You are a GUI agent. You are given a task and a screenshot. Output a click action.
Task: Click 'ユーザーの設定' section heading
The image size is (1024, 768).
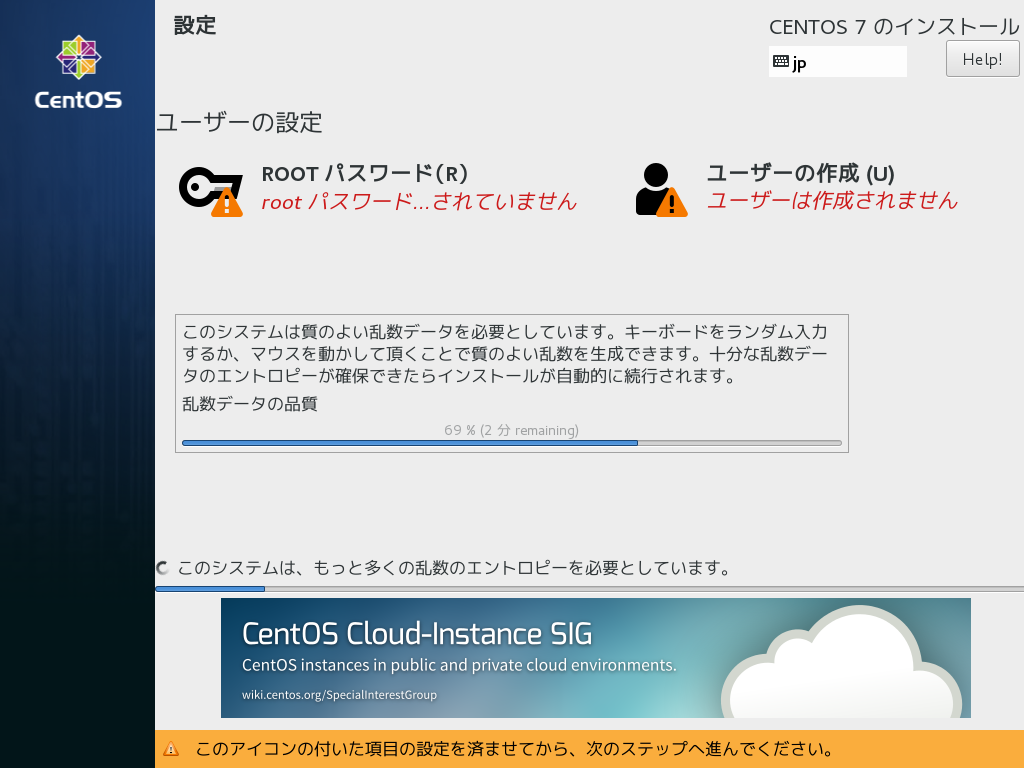click(x=239, y=122)
